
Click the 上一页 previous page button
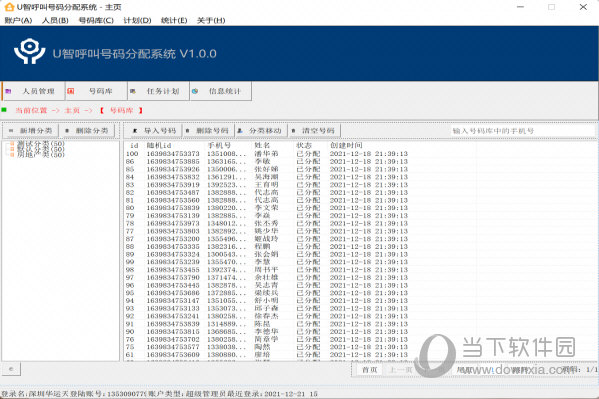click(401, 370)
